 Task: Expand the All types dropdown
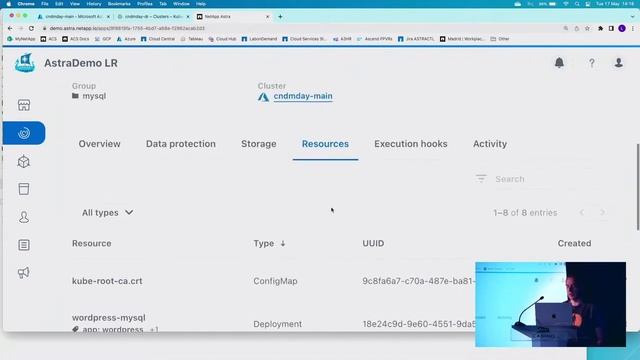(107, 213)
